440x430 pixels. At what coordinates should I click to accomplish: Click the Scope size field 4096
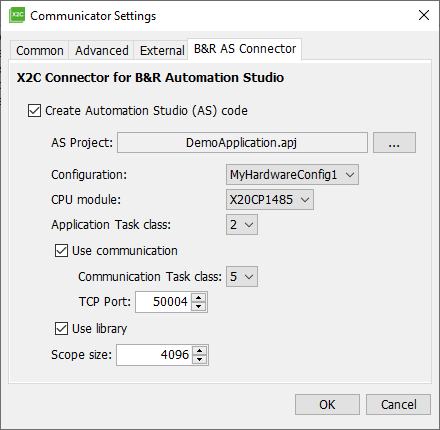[x=154, y=355]
